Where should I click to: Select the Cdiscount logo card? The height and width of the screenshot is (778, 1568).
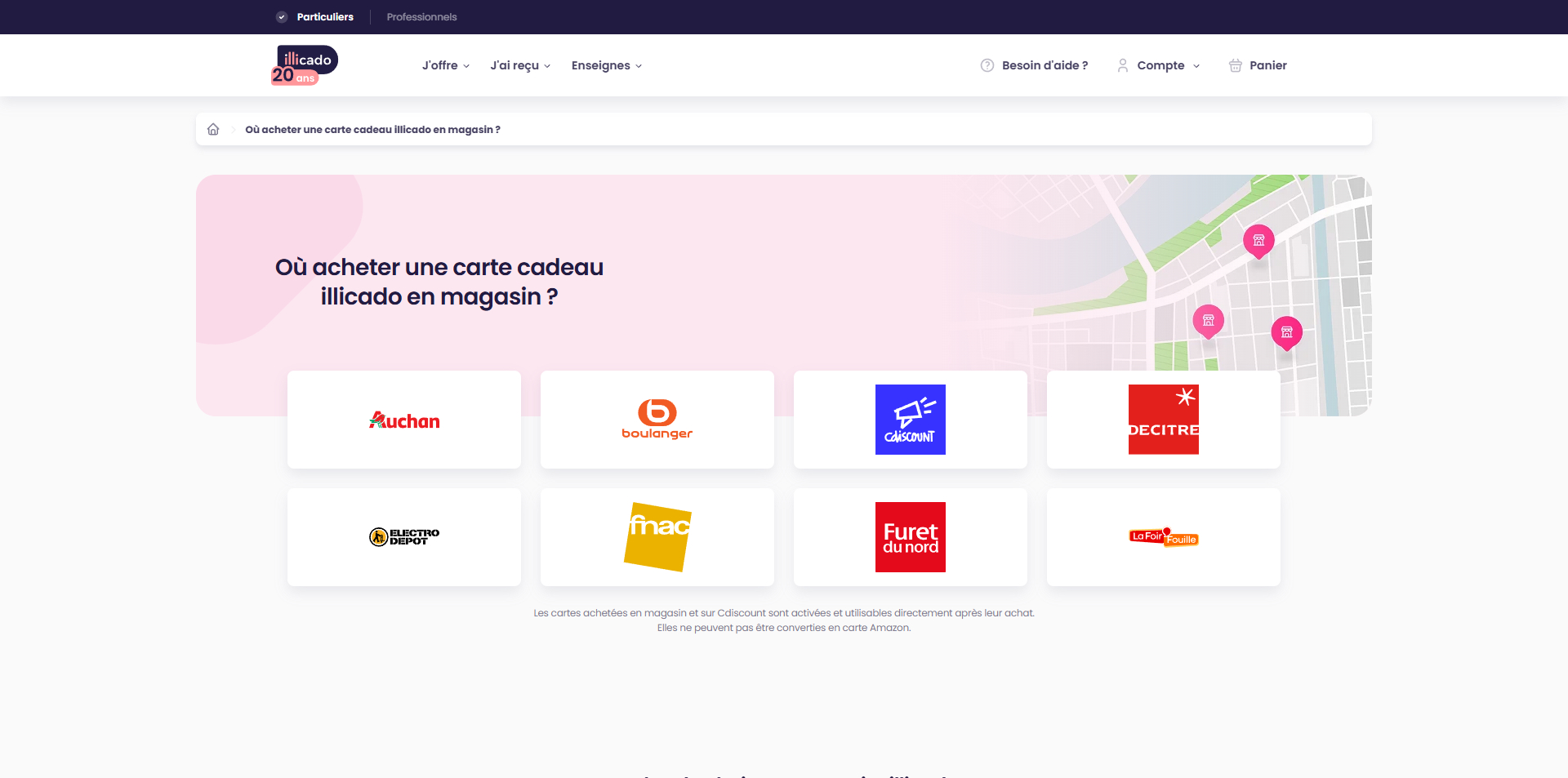911,420
